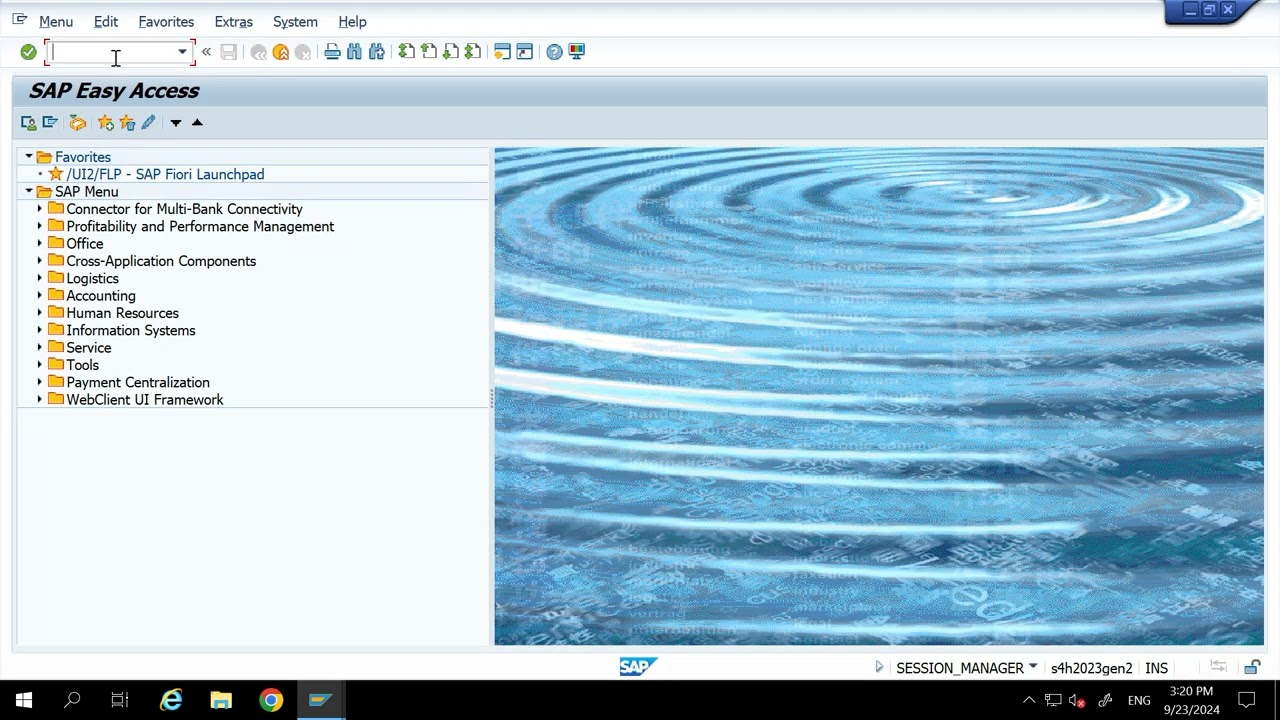Open Google Chrome from the taskbar
The height and width of the screenshot is (720, 1280).
[271, 700]
